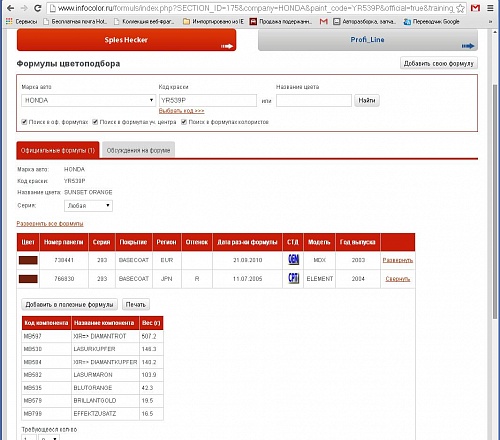Click the LASURKUPFER component name cell

[105, 349]
